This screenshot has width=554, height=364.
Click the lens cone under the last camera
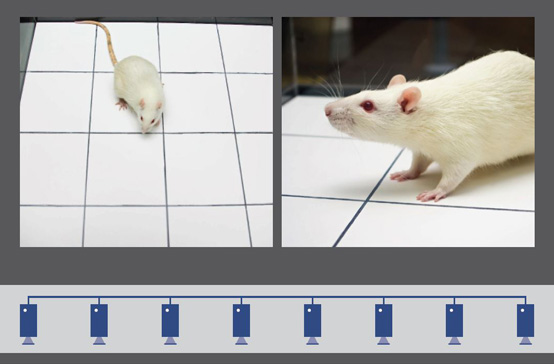[525, 341]
